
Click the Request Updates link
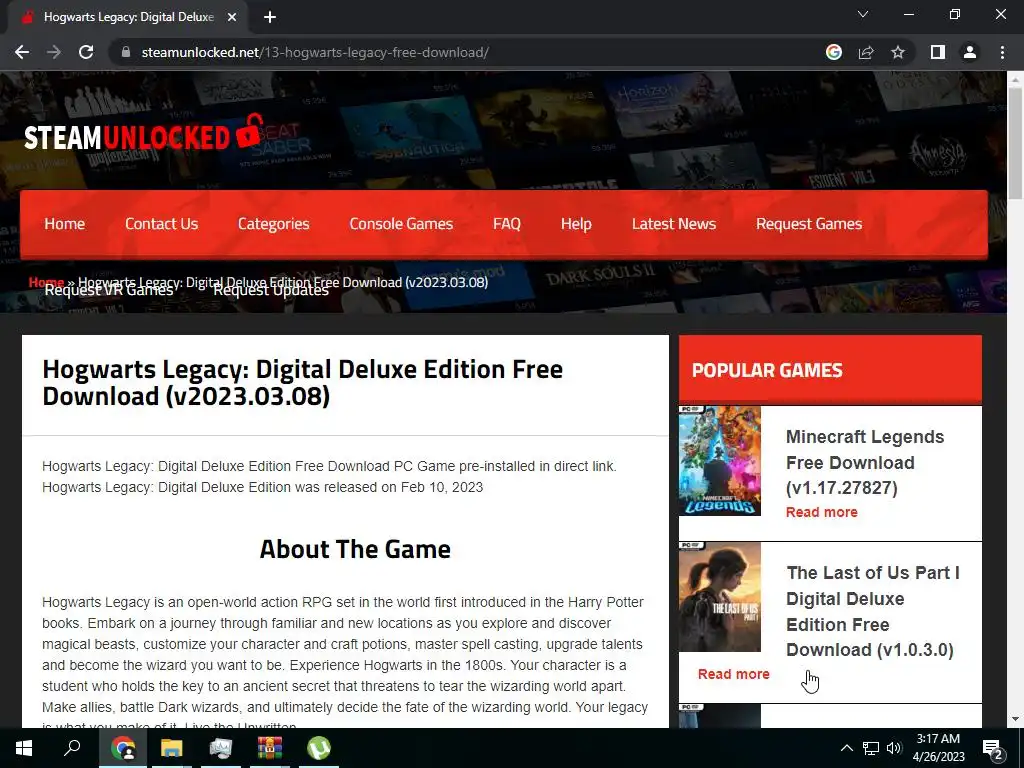tap(271, 290)
